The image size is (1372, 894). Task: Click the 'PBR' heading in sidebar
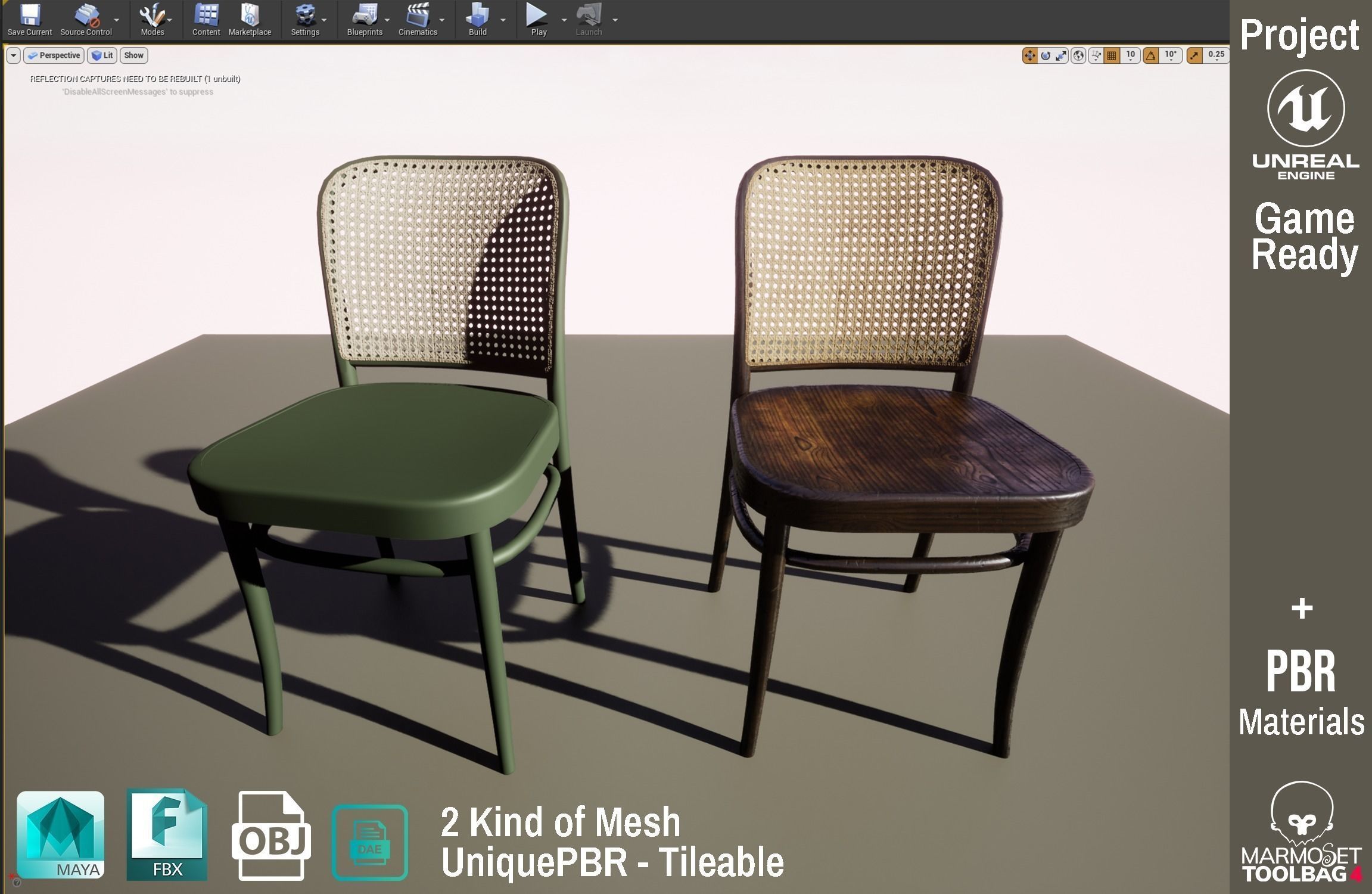coord(1301,671)
